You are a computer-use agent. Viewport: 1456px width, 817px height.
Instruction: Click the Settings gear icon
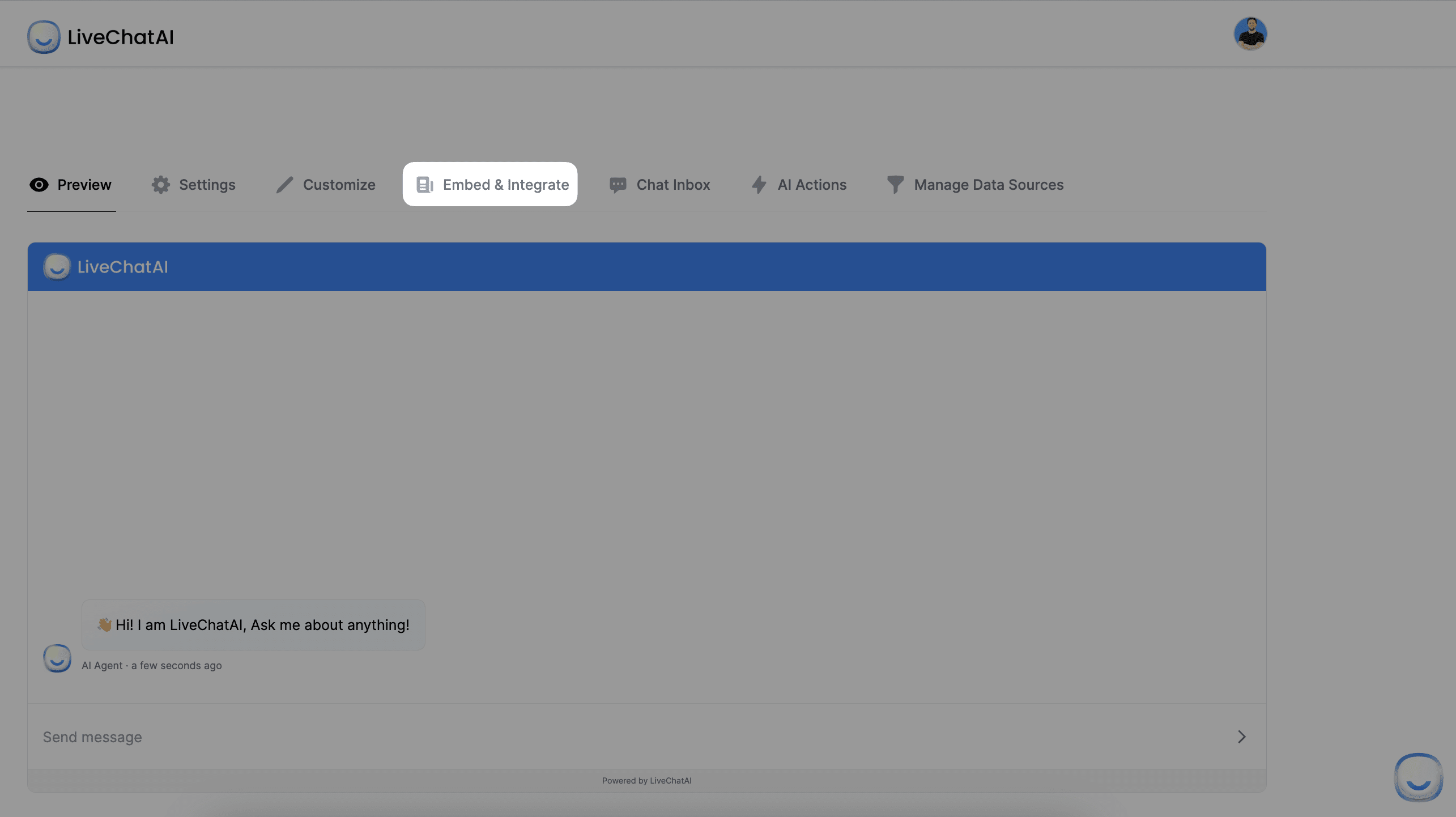(161, 185)
